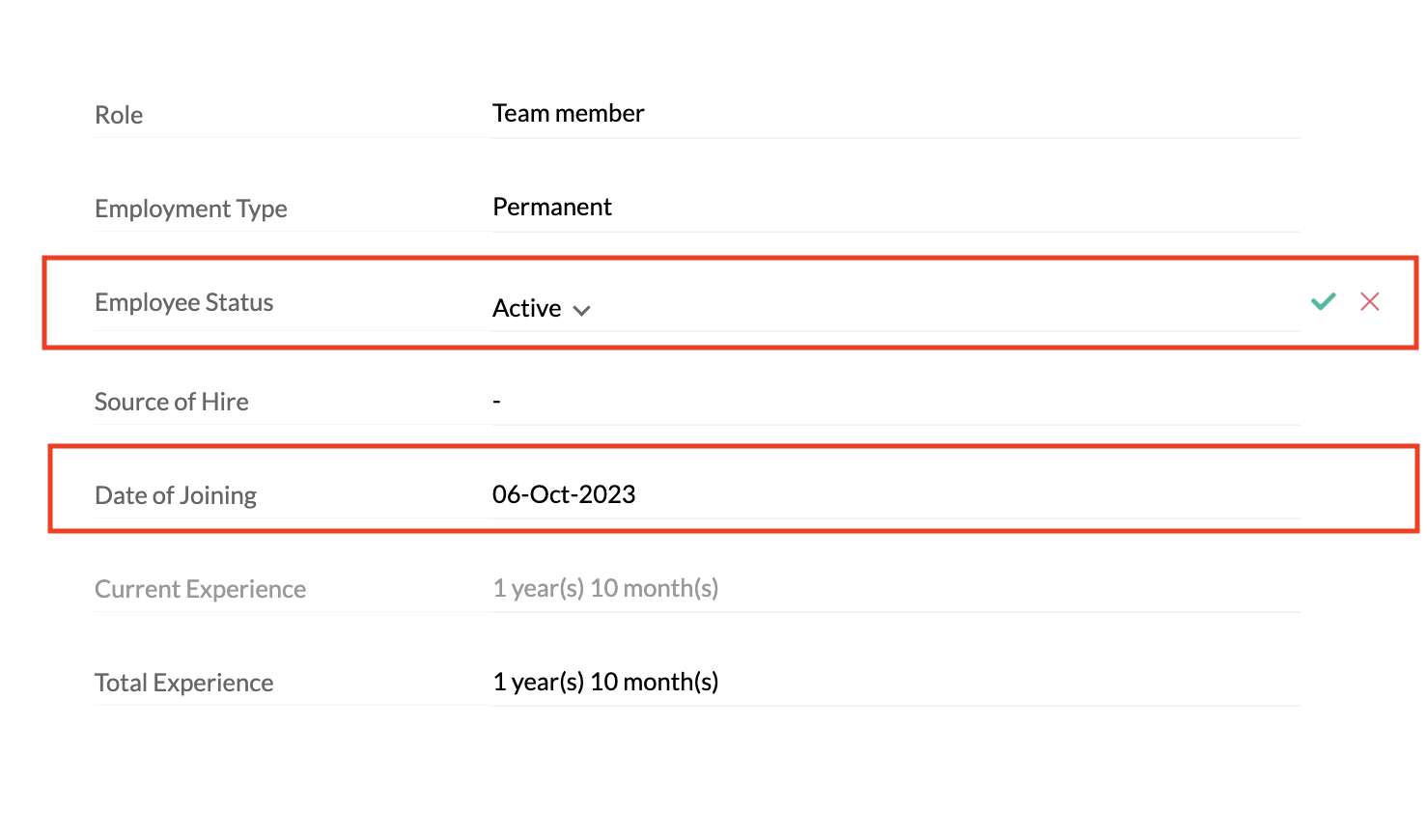Cancel Employee Status edit with red X
Screen dimensions: 1427x840
point(1369,301)
